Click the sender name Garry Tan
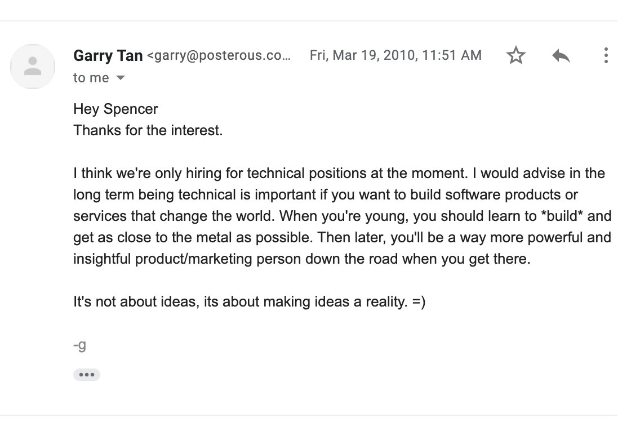This screenshot has height=426, width=640. click(108, 55)
